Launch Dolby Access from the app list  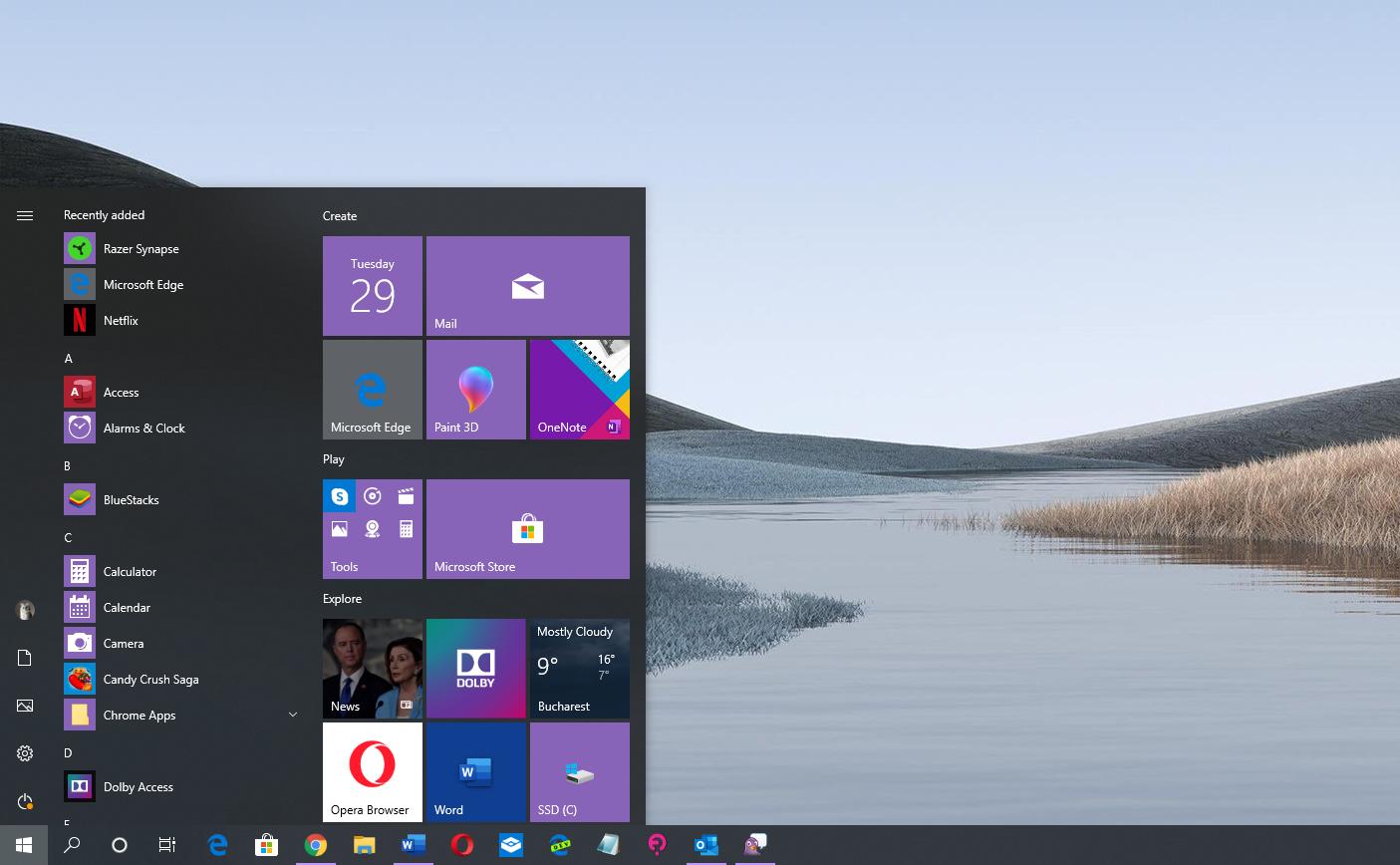pyautogui.click(x=181, y=787)
